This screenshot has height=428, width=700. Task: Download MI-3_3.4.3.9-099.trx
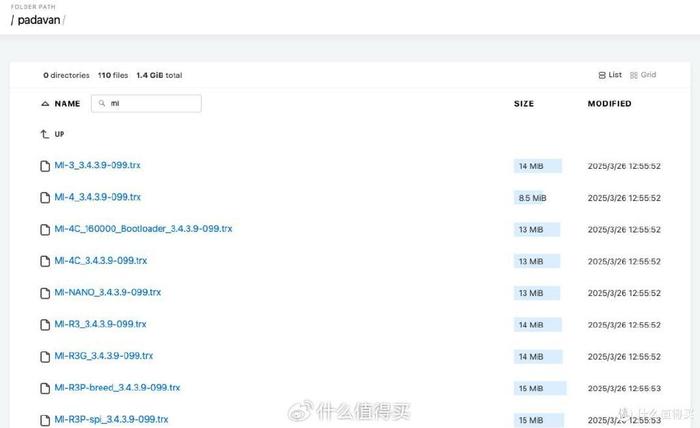[x=97, y=165]
